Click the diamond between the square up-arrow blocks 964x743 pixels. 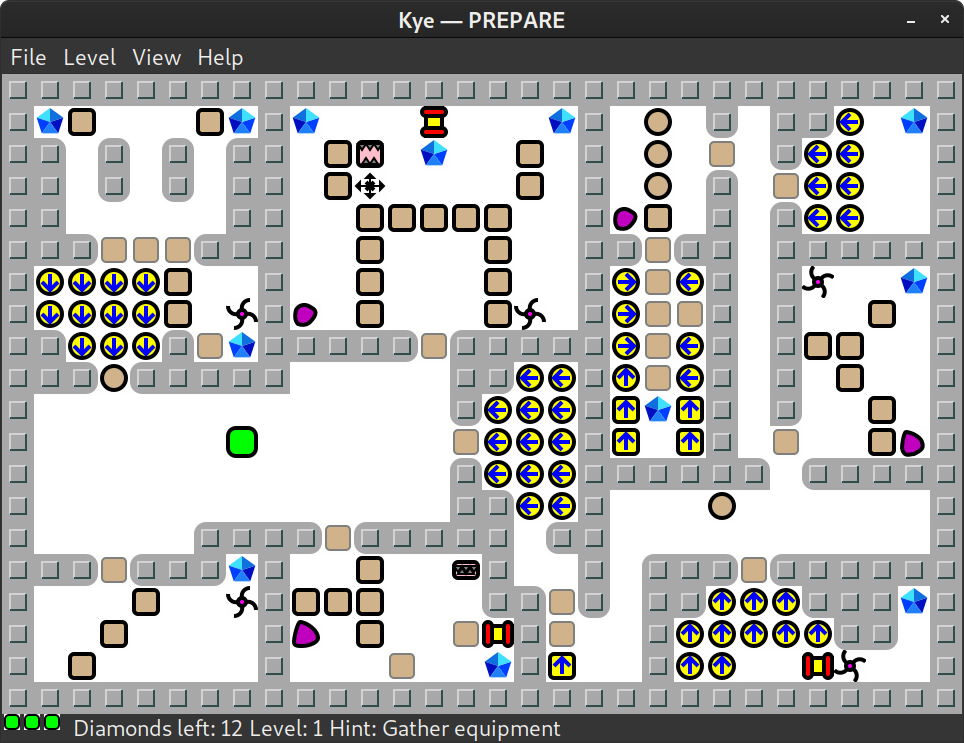(x=657, y=409)
